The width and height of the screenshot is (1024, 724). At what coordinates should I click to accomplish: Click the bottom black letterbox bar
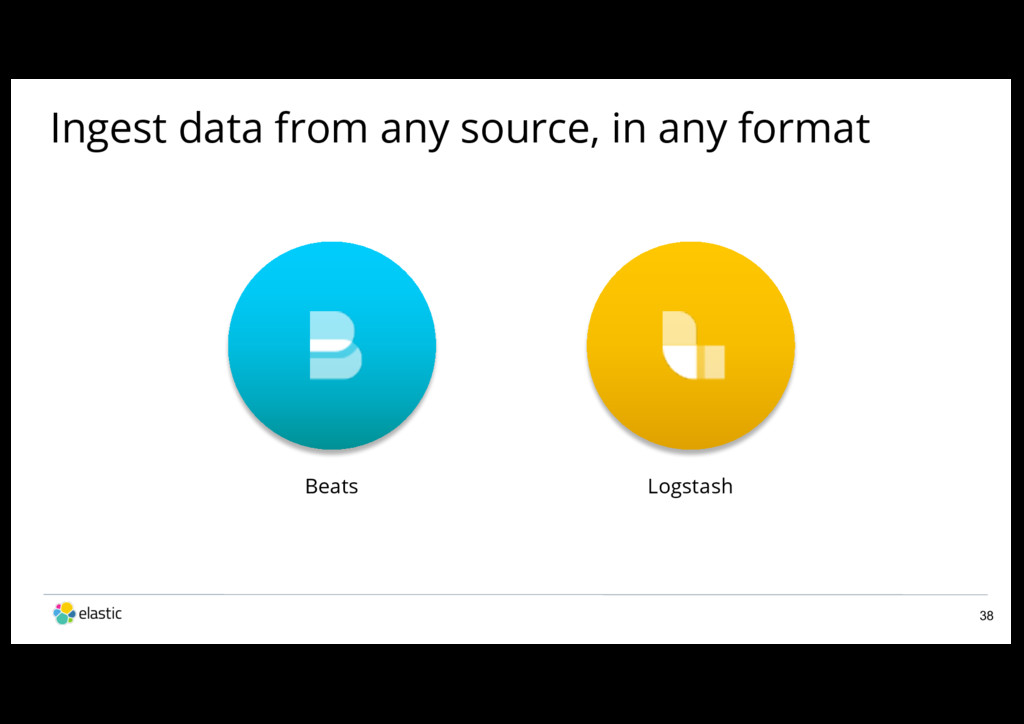pos(512,684)
